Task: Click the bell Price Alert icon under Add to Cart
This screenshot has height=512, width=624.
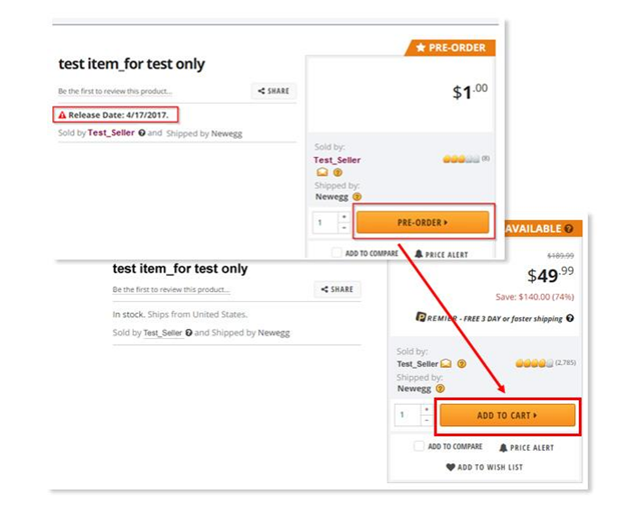Action: pyautogui.click(x=503, y=447)
